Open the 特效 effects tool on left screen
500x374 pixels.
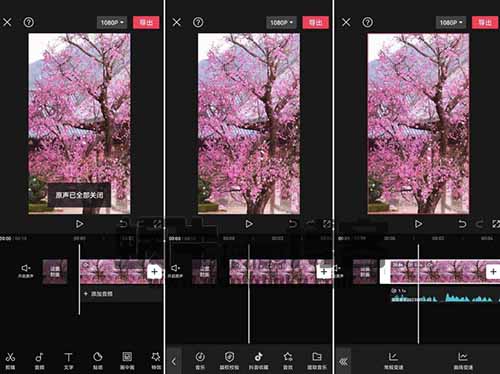click(156, 361)
